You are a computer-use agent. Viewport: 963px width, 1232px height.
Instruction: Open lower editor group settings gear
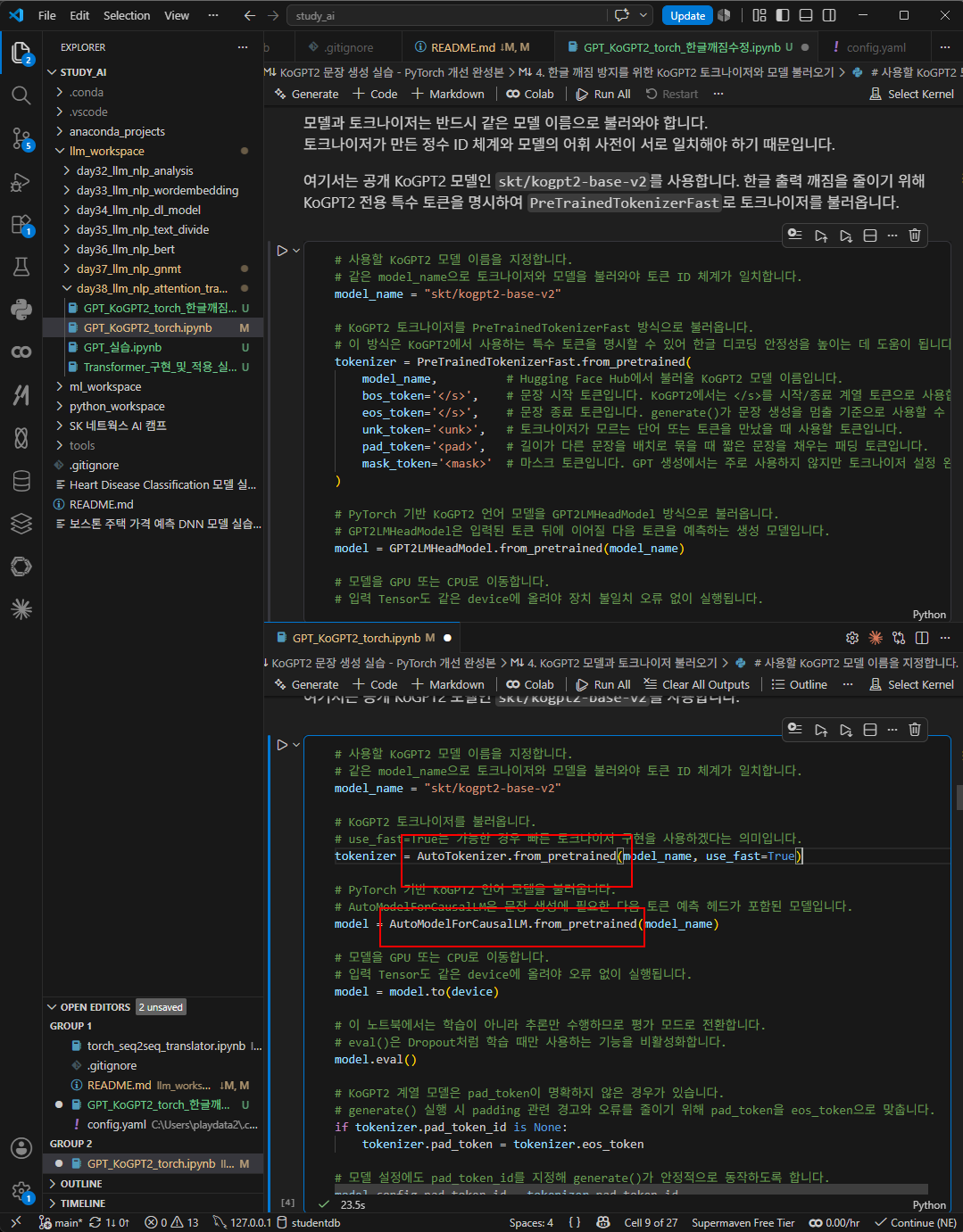[851, 638]
